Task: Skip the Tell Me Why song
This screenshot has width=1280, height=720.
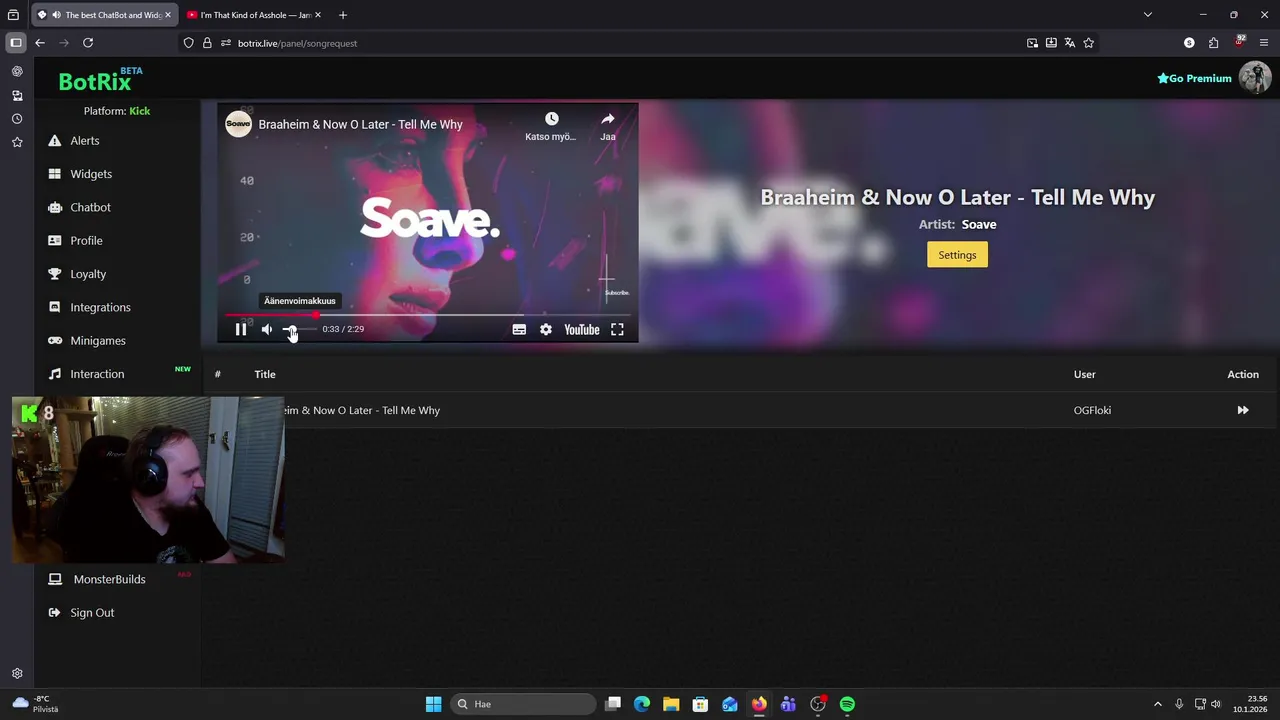Action: [x=1243, y=410]
